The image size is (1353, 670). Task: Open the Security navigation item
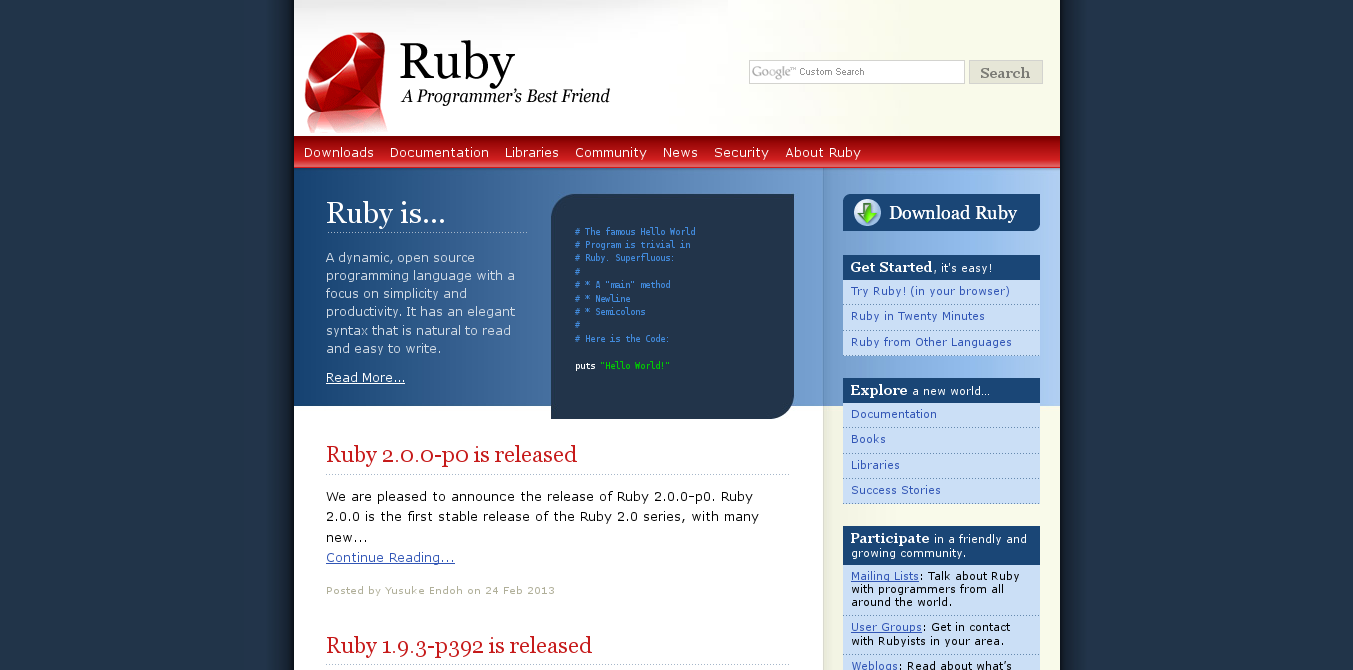point(741,152)
